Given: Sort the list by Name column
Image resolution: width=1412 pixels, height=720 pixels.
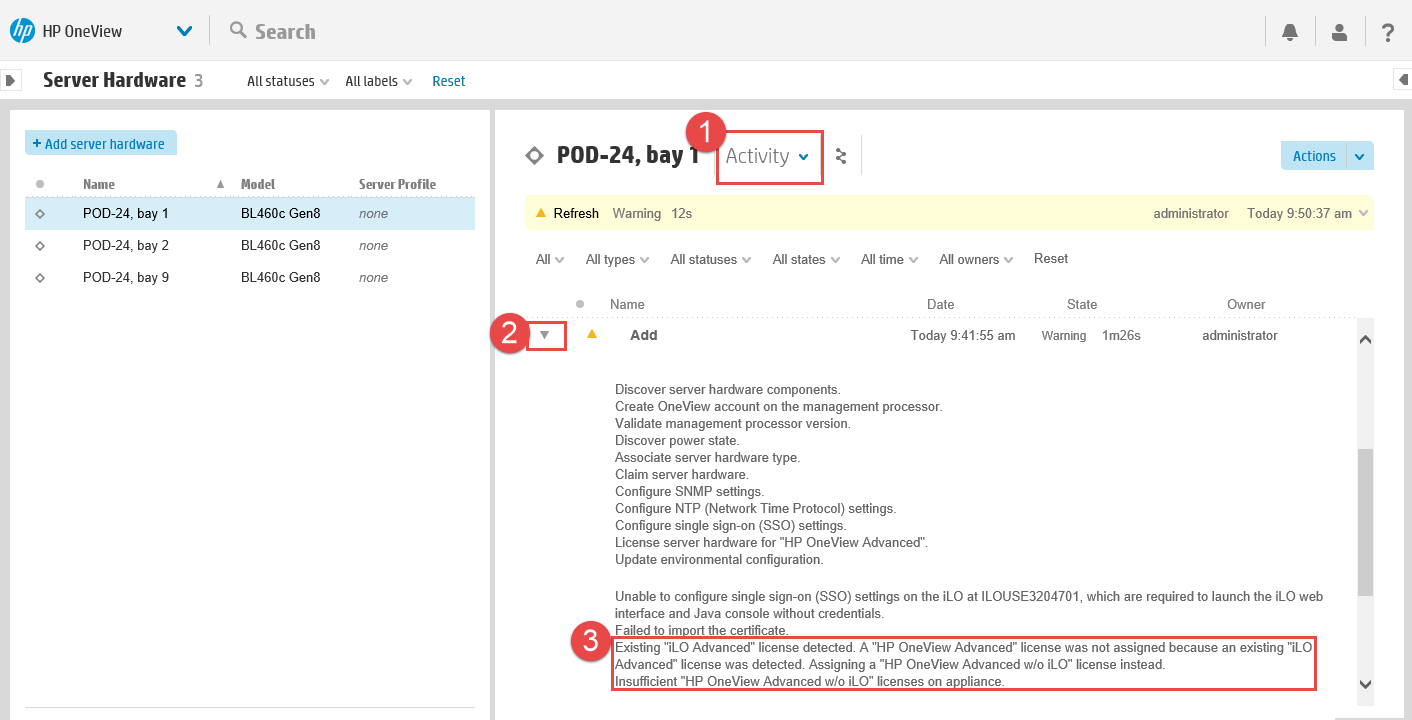Looking at the screenshot, I should [x=99, y=184].
